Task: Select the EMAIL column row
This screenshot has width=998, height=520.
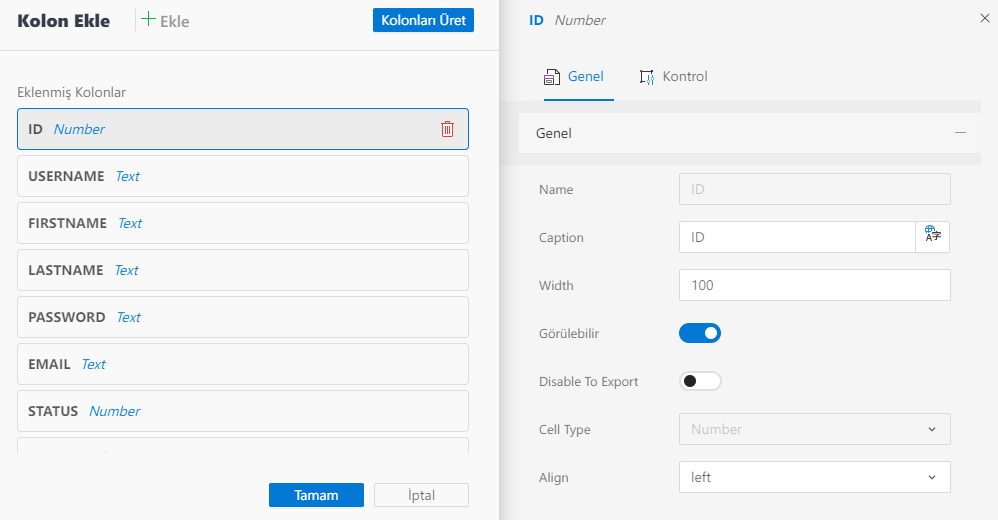Action: (x=242, y=364)
